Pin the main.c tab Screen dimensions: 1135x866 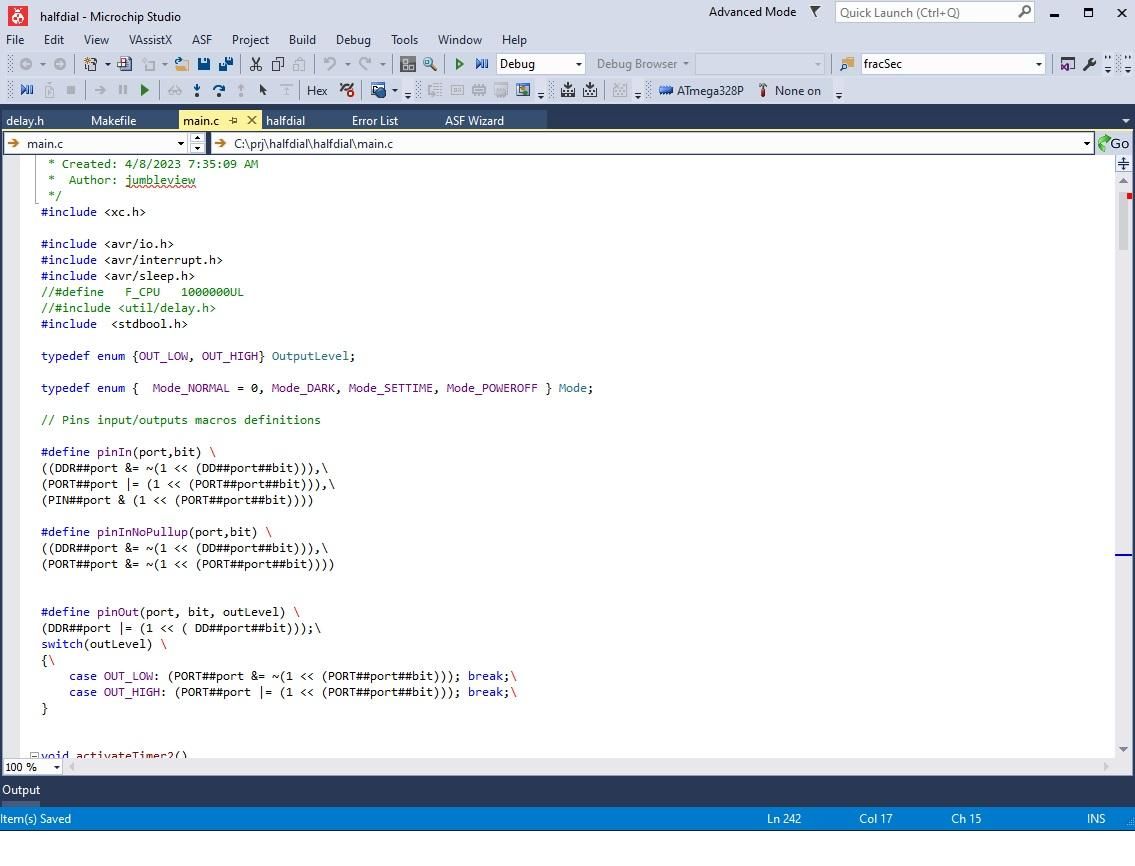coord(233,120)
